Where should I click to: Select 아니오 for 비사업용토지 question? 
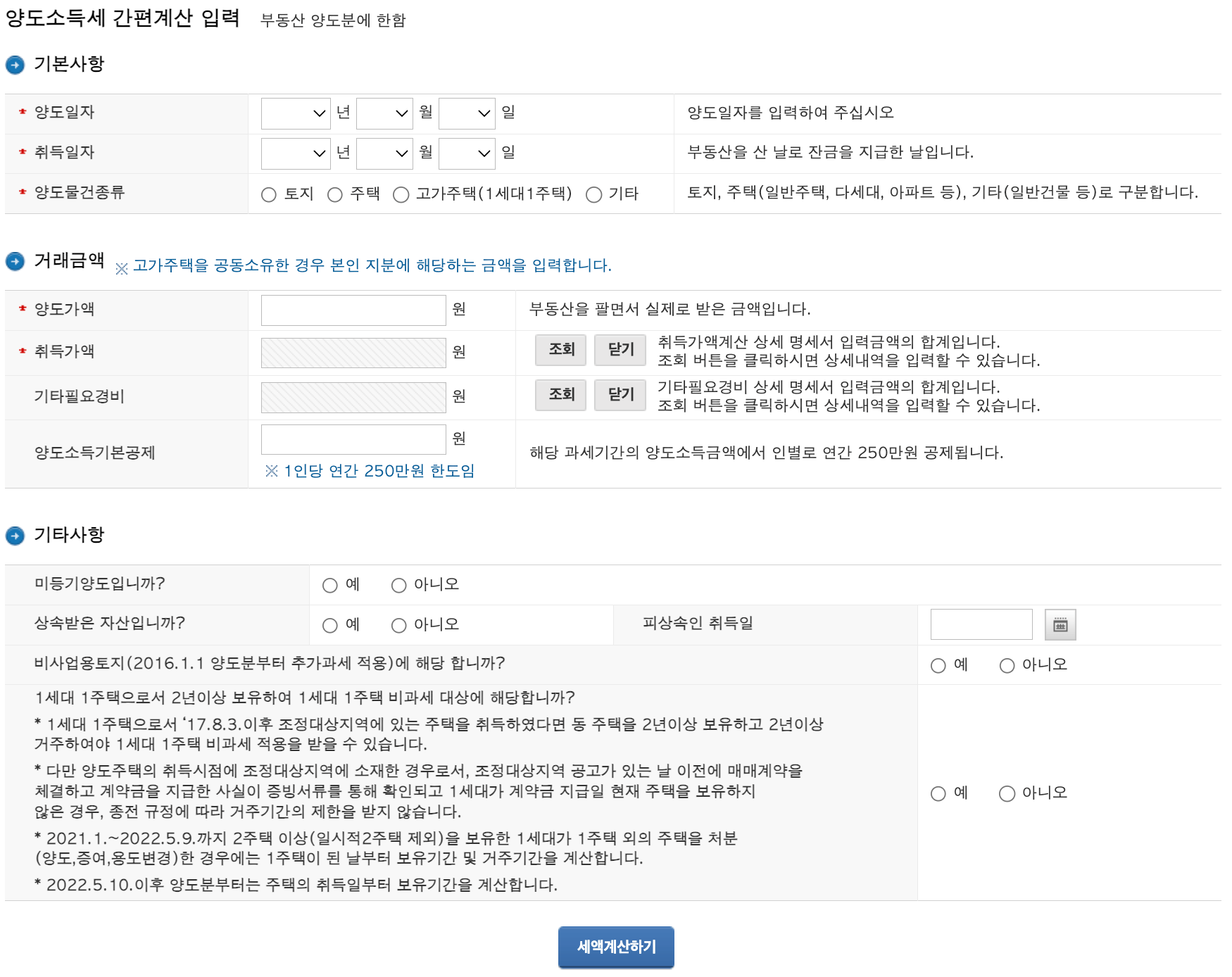(1007, 664)
